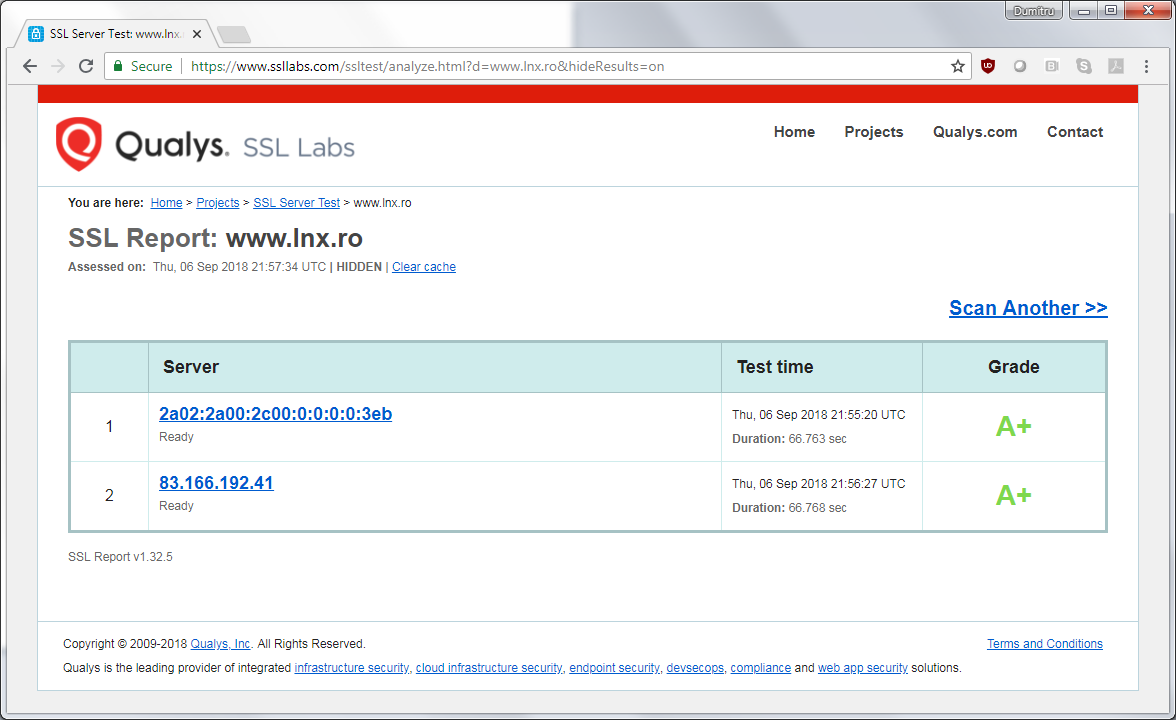Click the gray circle extension icon

point(1020,66)
